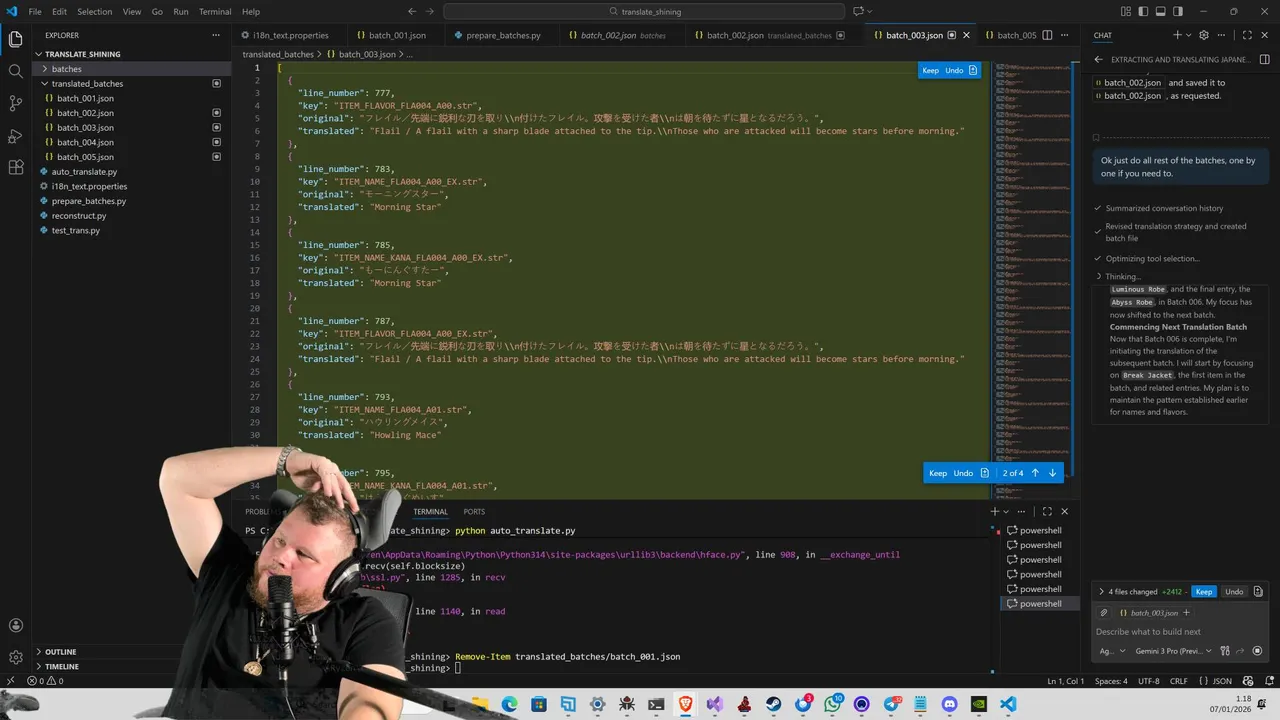Open the Source Control view
The height and width of the screenshot is (720, 1280).
pyautogui.click(x=15, y=103)
